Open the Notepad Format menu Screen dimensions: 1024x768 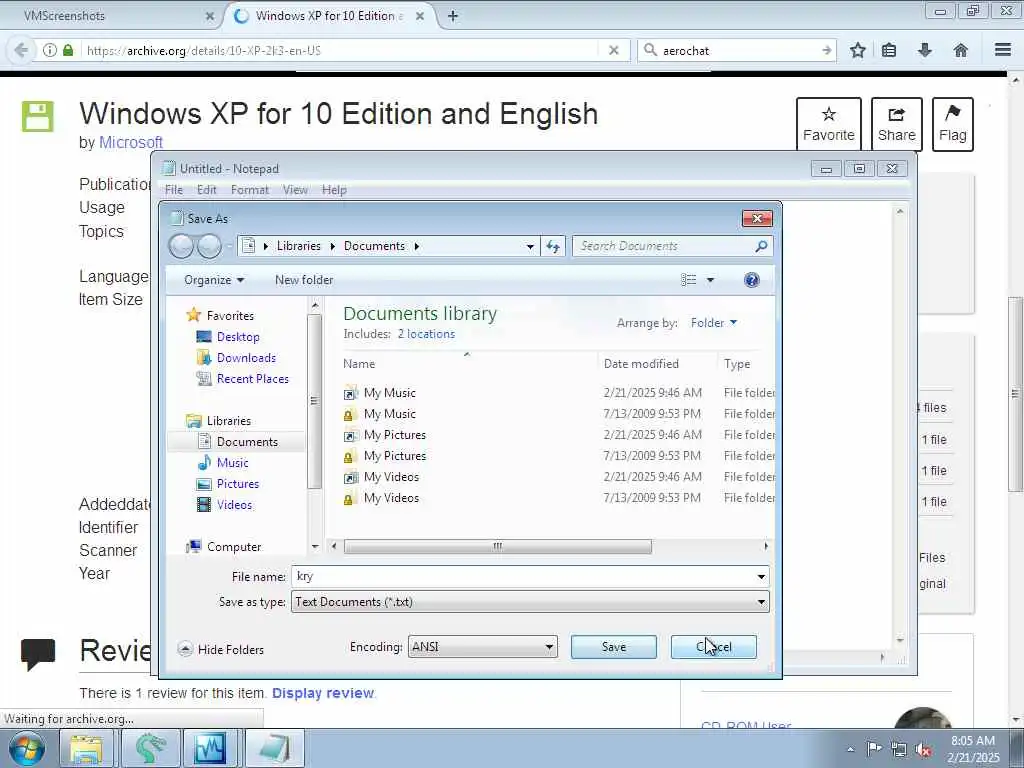tap(249, 190)
